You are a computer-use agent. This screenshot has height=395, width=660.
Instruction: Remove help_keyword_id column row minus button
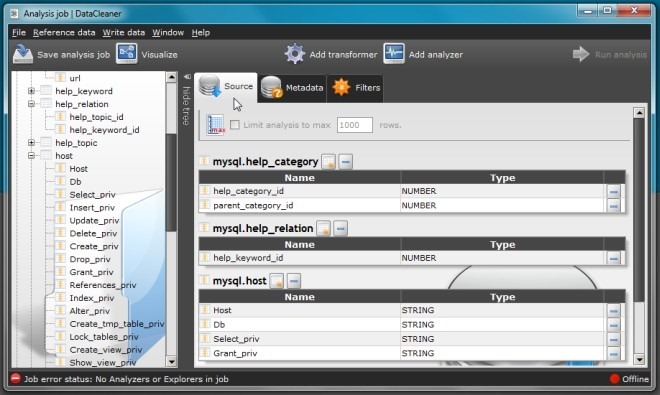click(x=614, y=258)
